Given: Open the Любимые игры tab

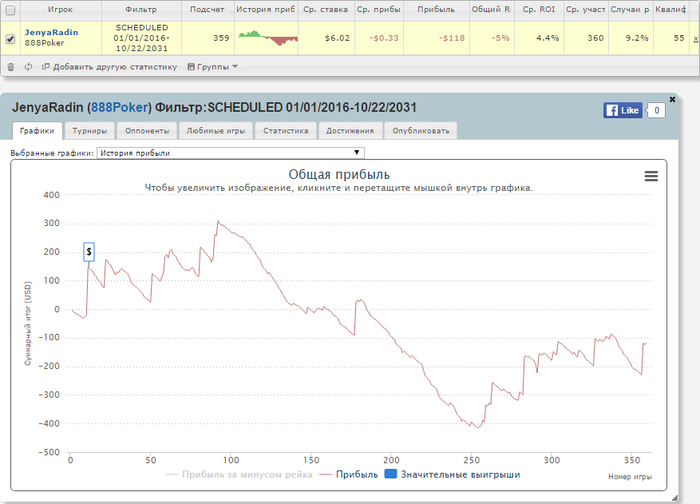Looking at the screenshot, I should pos(216,131).
